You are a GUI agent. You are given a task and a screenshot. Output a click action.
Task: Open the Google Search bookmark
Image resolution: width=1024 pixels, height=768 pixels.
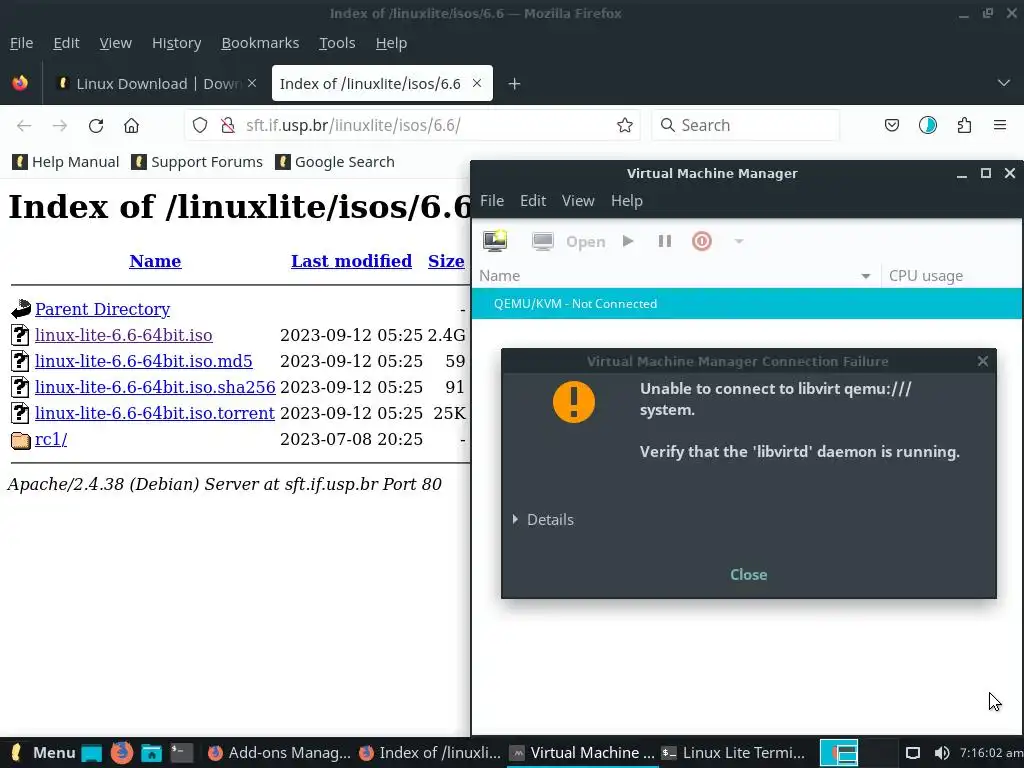click(x=335, y=162)
